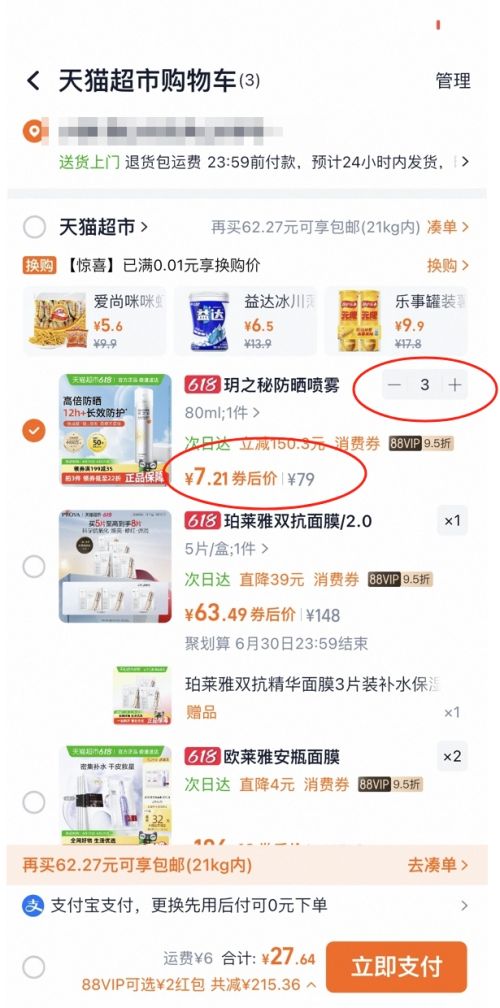
Task: Tap the 立即支付 pay button
Action: (x=397, y=967)
